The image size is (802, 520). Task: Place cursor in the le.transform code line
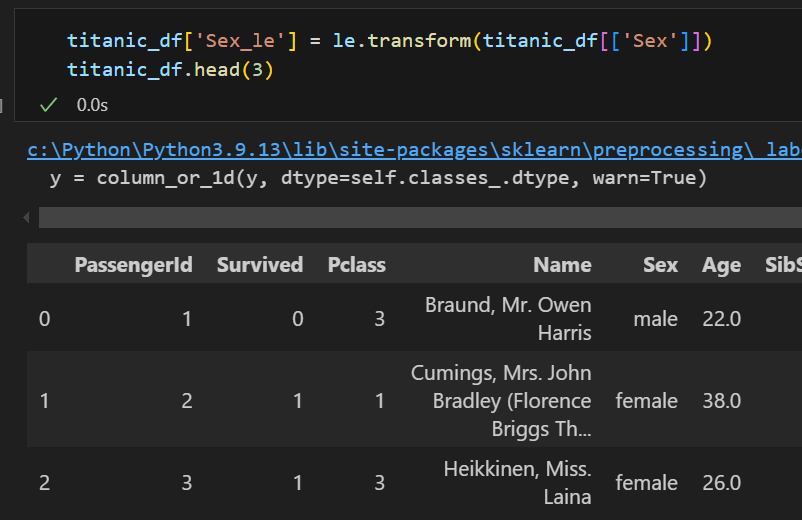click(x=388, y=41)
